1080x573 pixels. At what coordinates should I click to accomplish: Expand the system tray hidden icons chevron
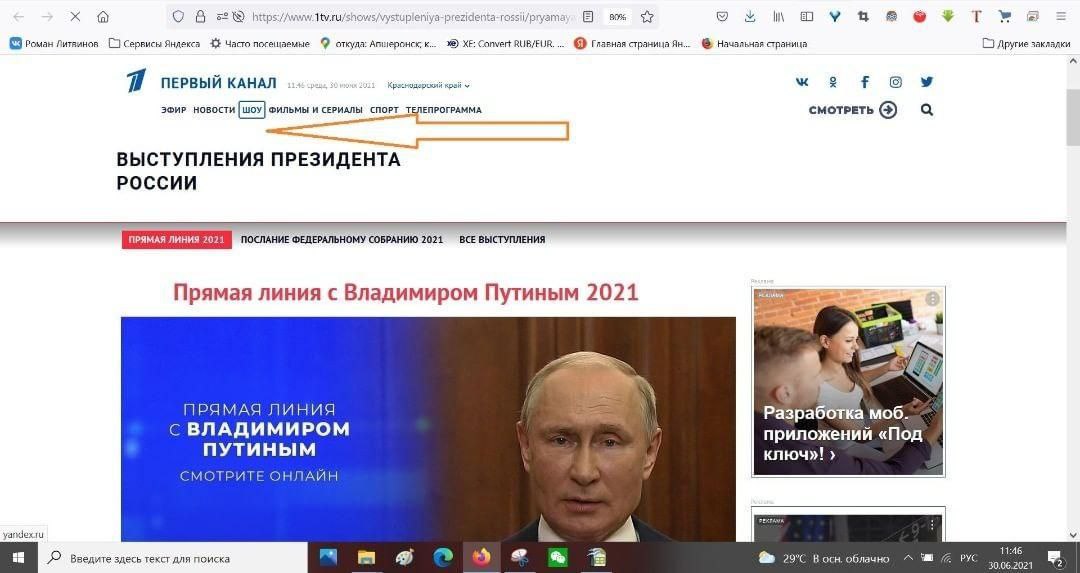pos(908,558)
